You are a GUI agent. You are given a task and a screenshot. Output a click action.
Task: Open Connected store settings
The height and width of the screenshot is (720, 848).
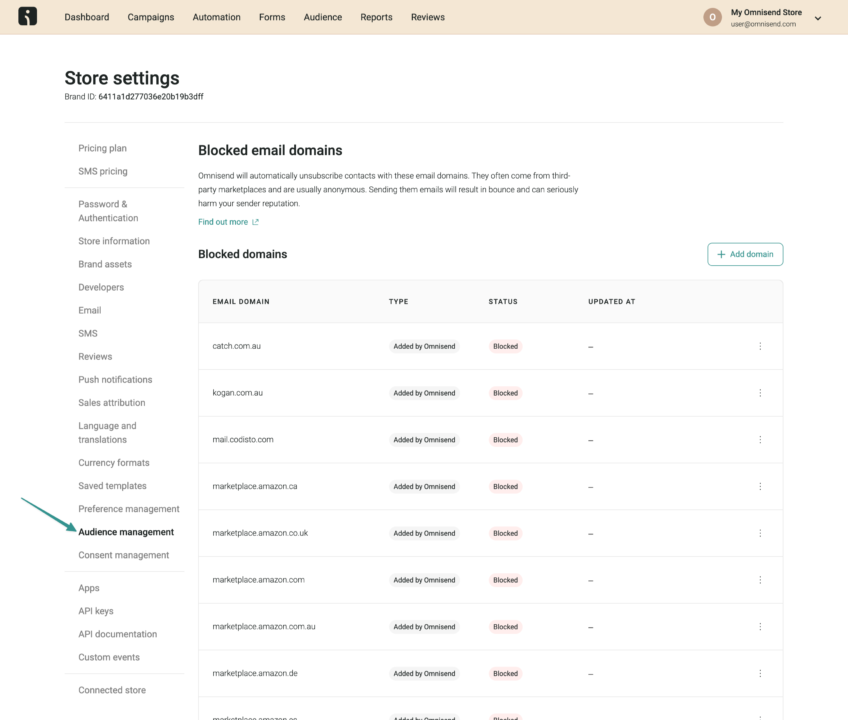[x=112, y=690]
